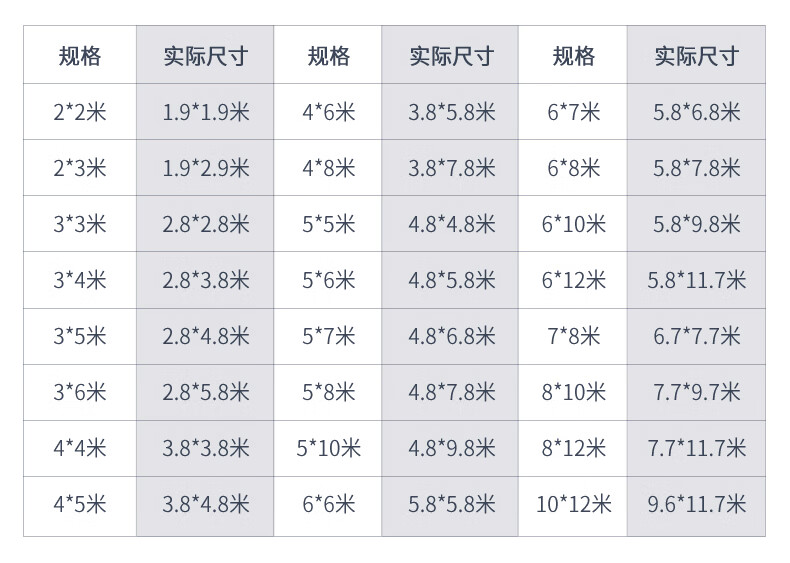Click the 8*10米 specification cell
The height and width of the screenshot is (563, 790).
pos(574,392)
